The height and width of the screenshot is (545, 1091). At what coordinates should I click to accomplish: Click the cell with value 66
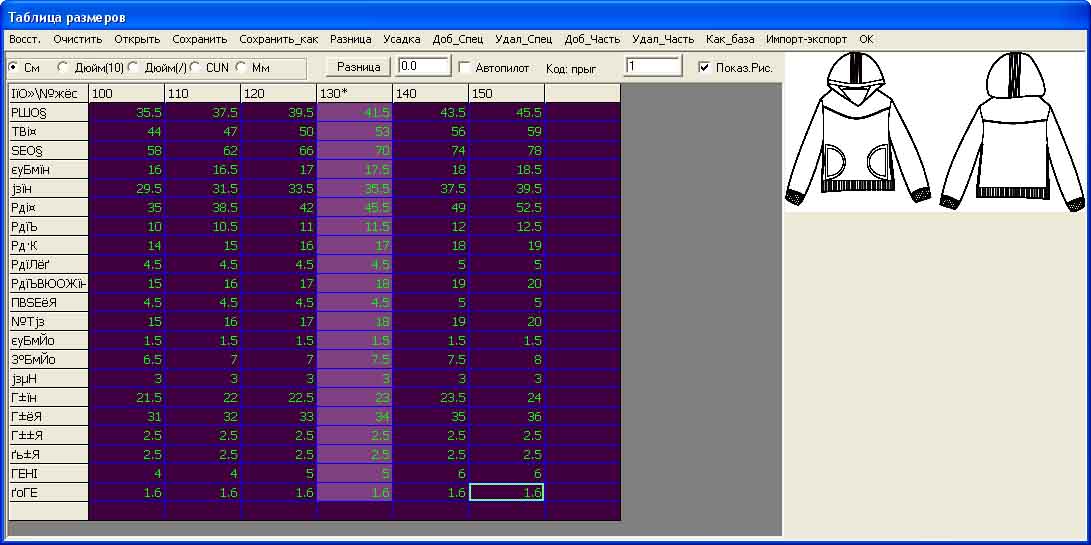278,150
